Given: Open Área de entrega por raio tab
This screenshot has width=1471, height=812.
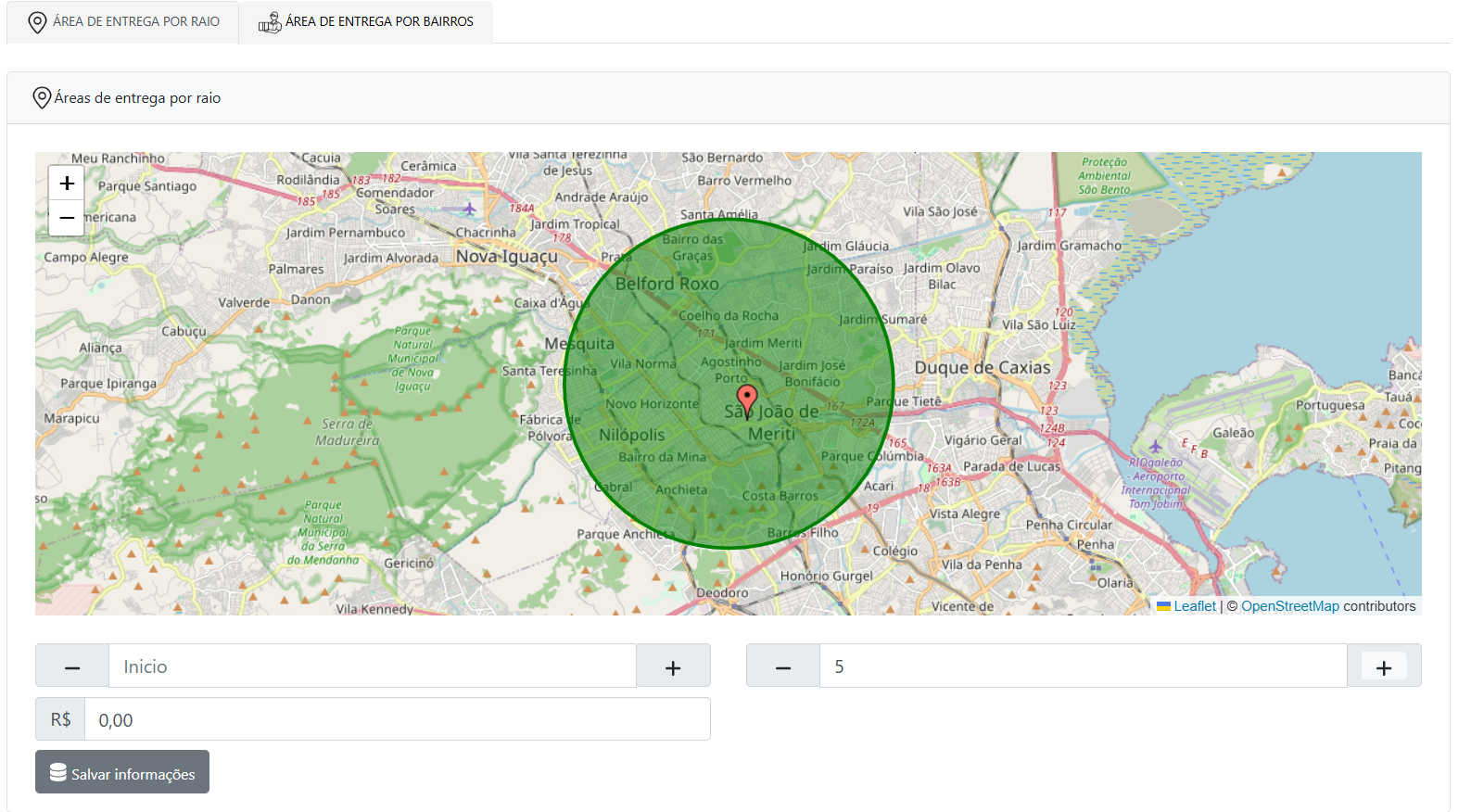Looking at the screenshot, I should (x=123, y=21).
